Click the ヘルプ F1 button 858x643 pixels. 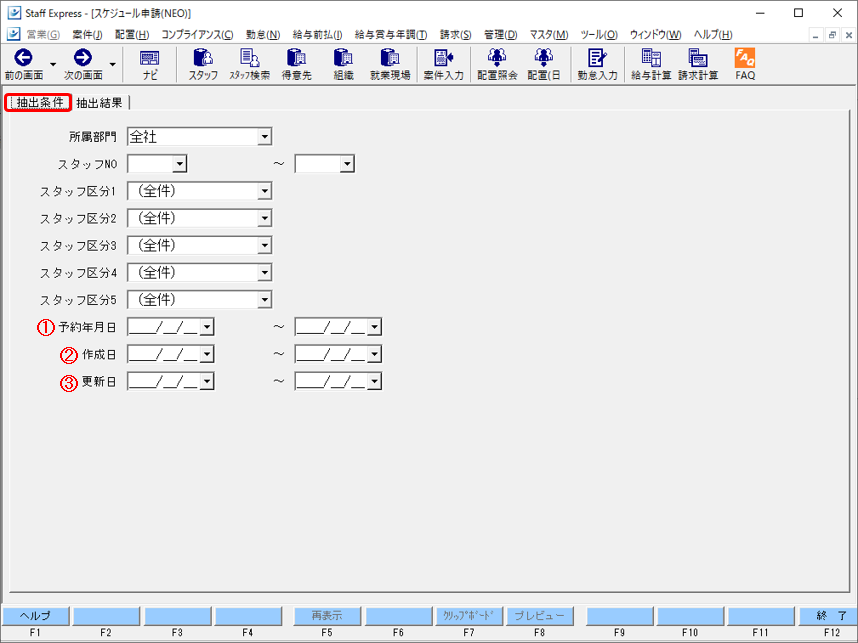36,616
